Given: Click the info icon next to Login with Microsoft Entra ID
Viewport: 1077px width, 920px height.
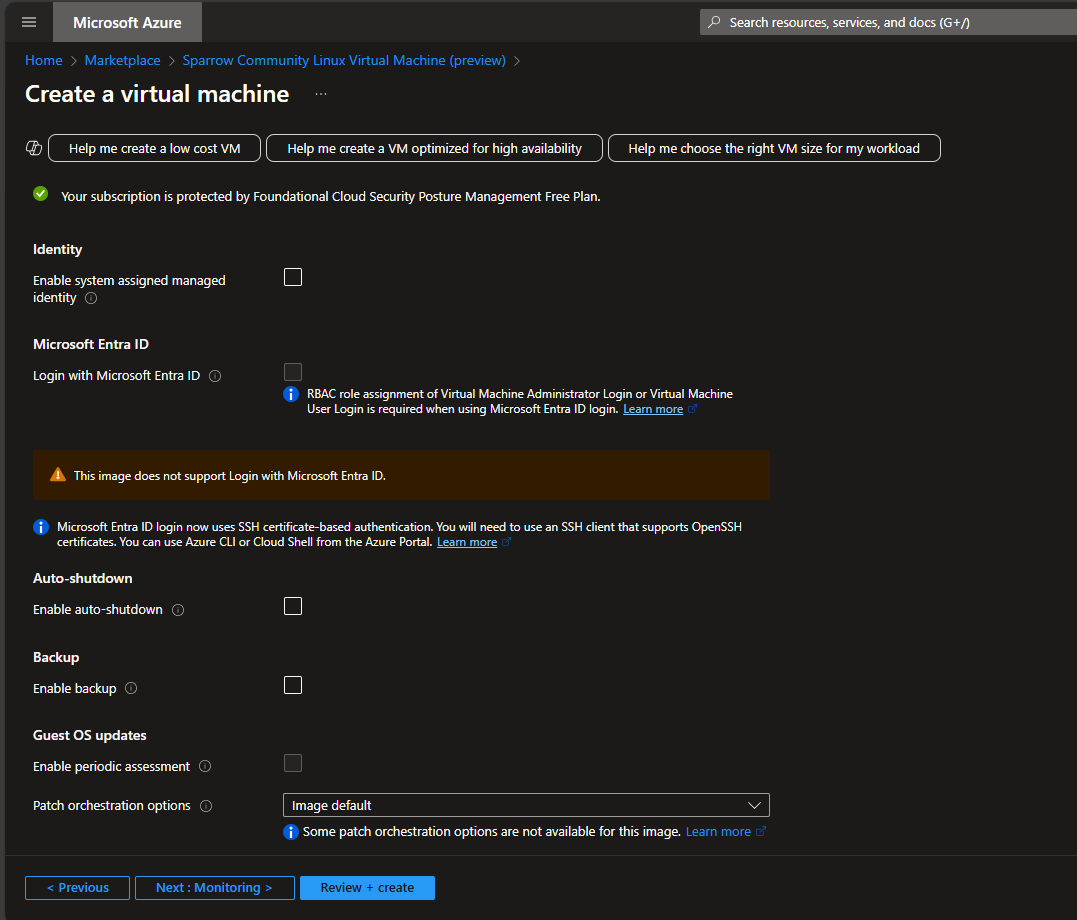Looking at the screenshot, I should pyautogui.click(x=215, y=375).
